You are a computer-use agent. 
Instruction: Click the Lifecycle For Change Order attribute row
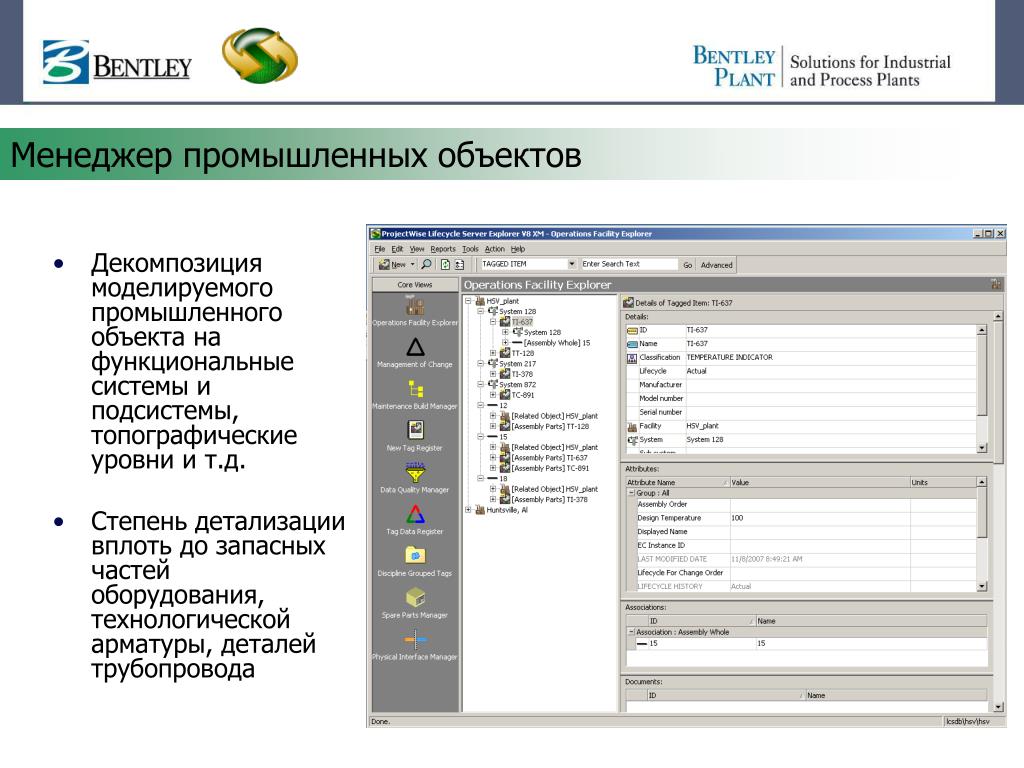coord(807,573)
